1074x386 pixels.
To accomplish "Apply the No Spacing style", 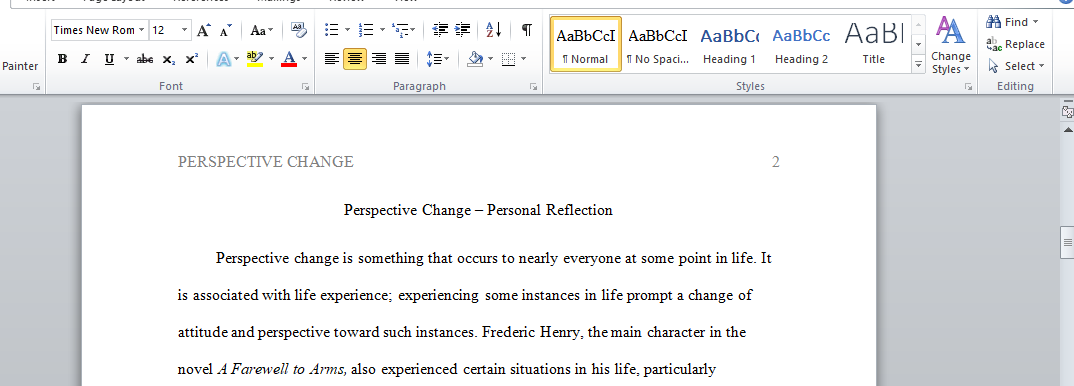I will [658, 44].
